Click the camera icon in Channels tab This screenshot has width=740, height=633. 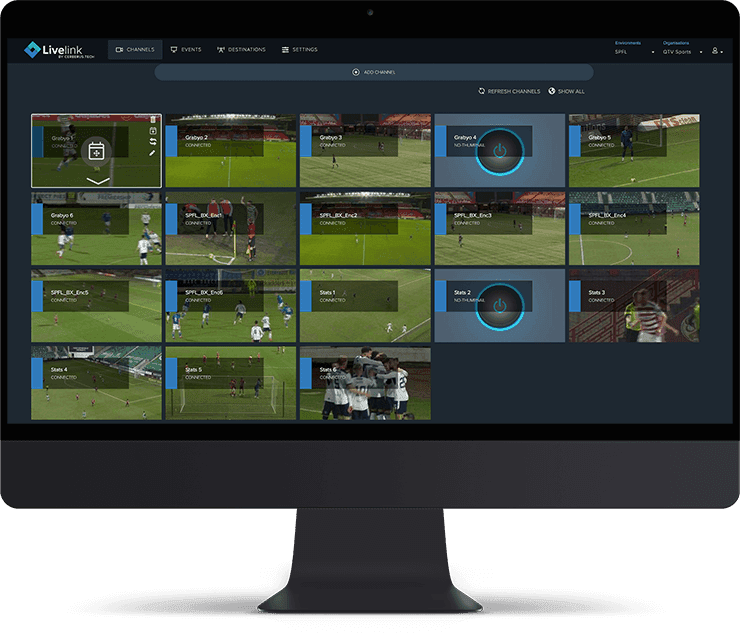pyautogui.click(x=119, y=50)
